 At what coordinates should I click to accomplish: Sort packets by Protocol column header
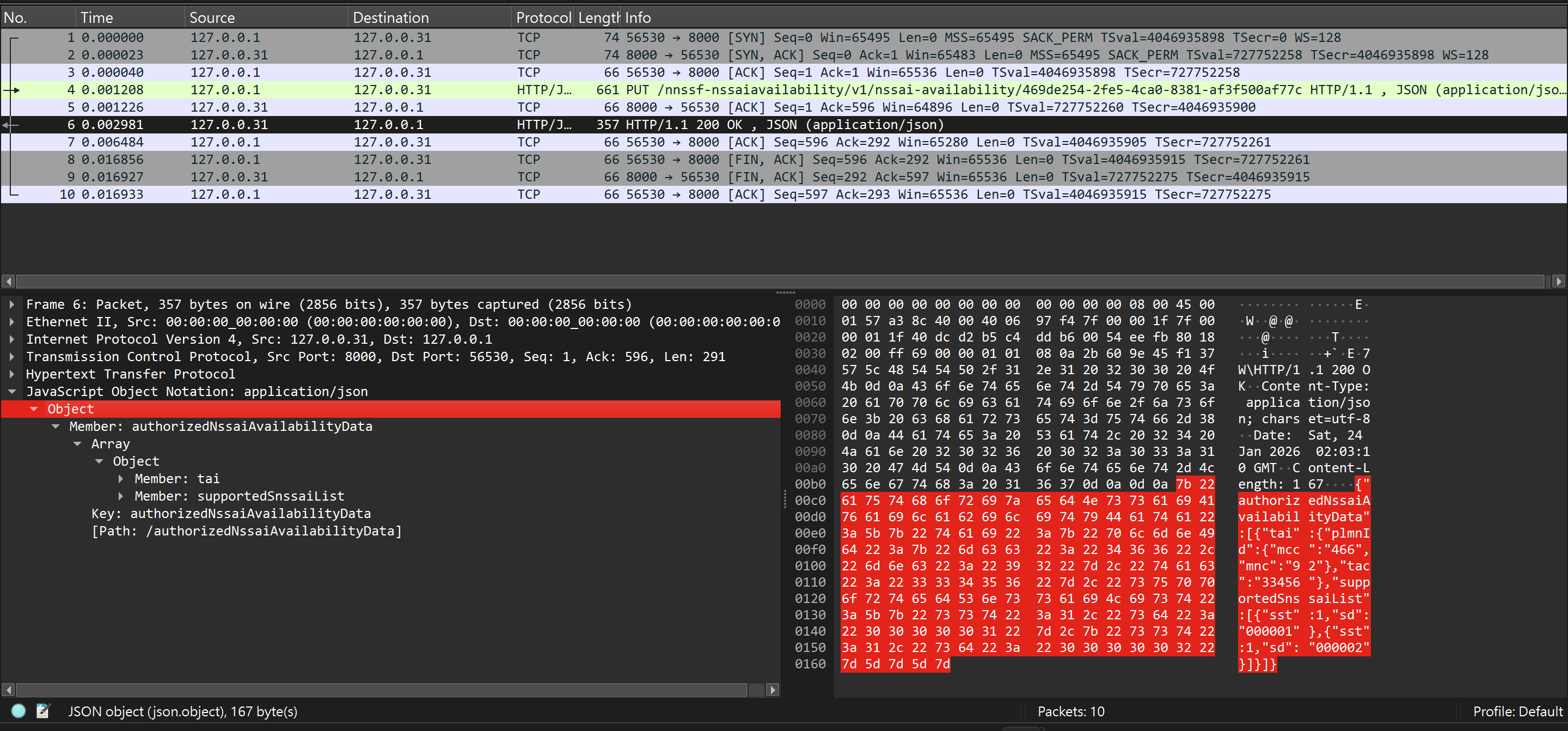tap(542, 17)
